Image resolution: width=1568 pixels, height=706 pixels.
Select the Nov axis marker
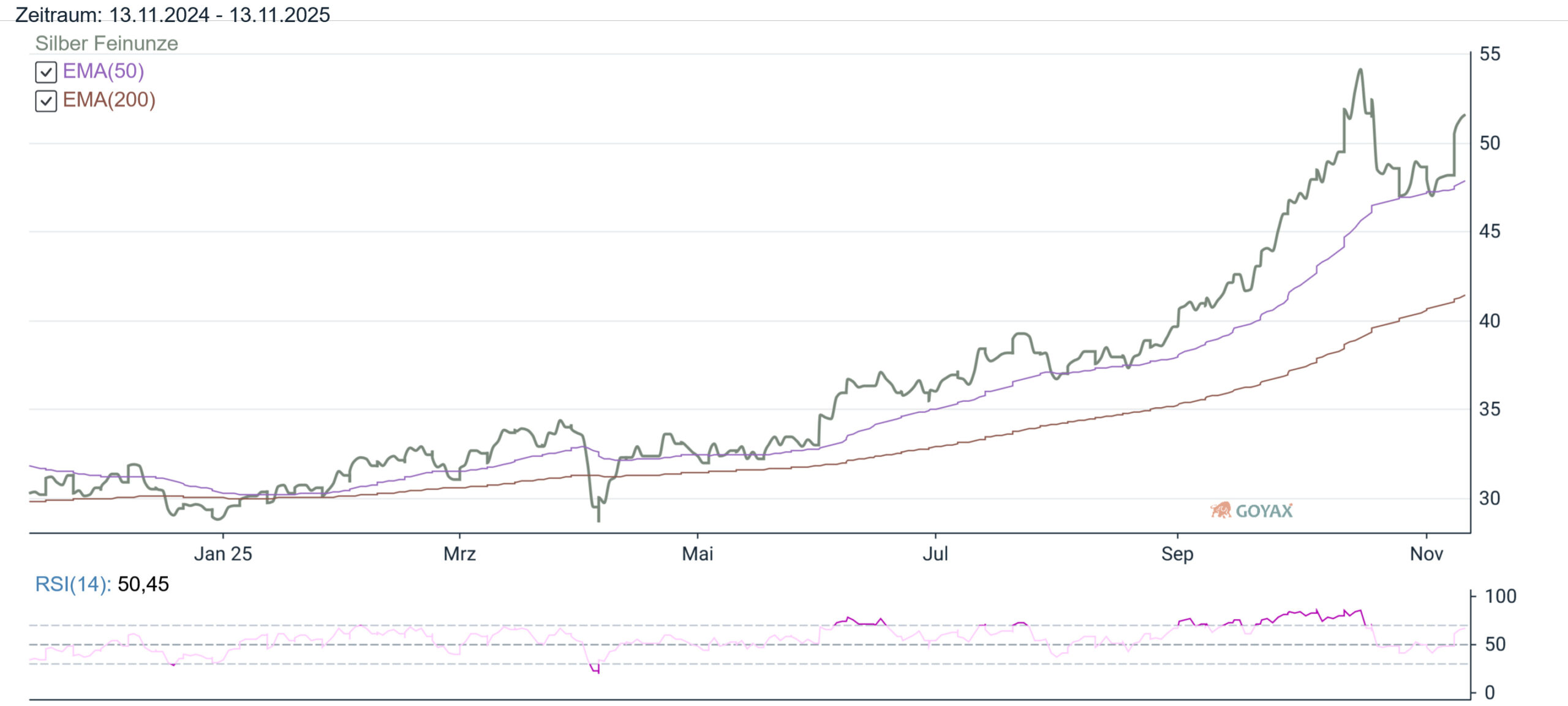pos(1426,553)
